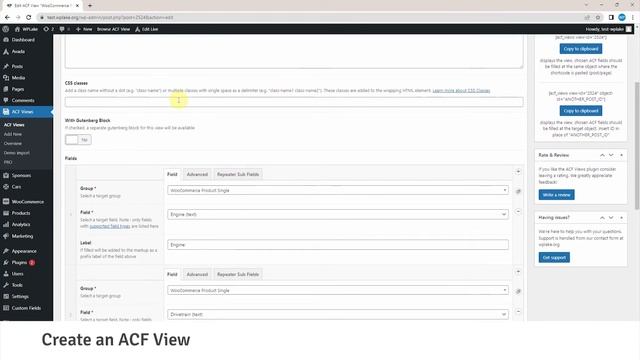The height and width of the screenshot is (360, 640).
Task: Open the Products menu
Action: tap(20, 213)
